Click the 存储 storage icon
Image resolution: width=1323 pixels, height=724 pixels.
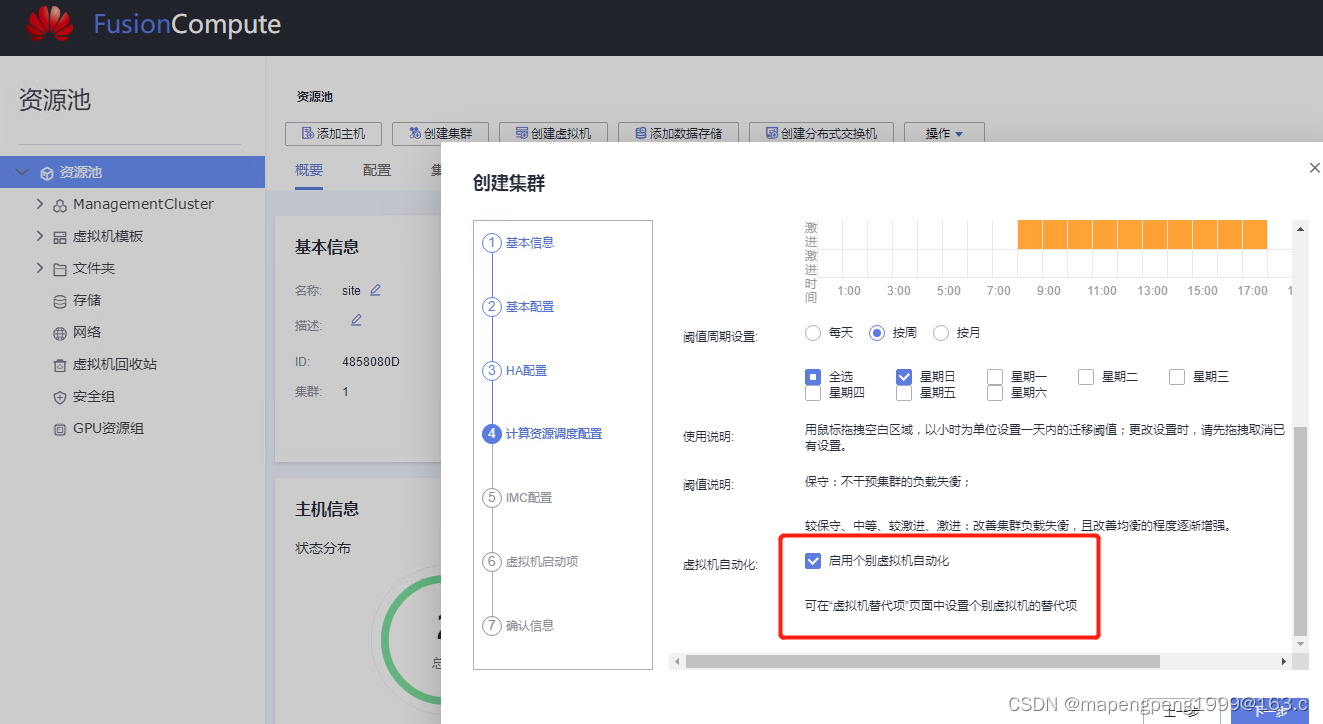click(x=60, y=301)
